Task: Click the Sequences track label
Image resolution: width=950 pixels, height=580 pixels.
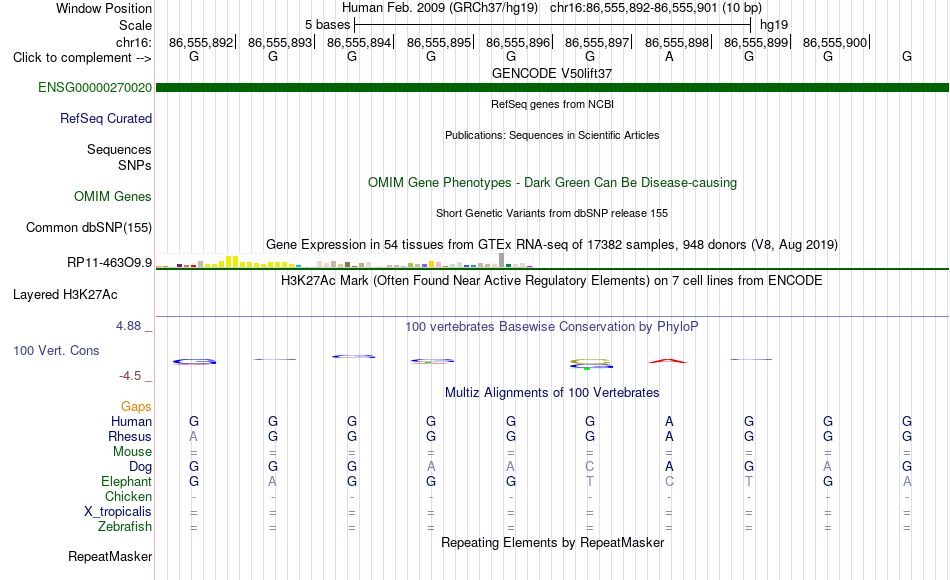Action: click(119, 149)
